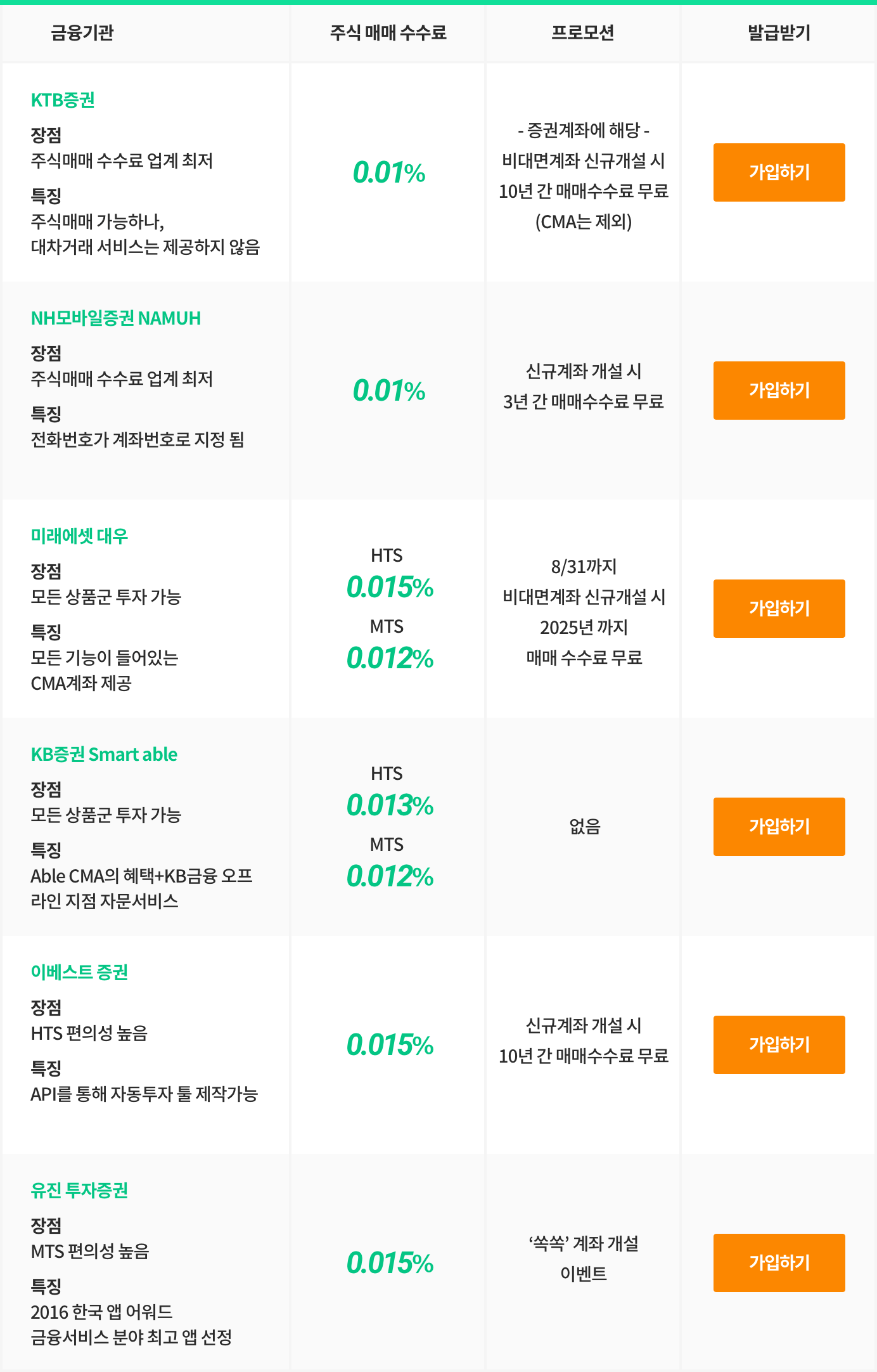This screenshot has width=877, height=1372.
Task: Open the KB증권 Smart able company link
Action: (x=105, y=754)
